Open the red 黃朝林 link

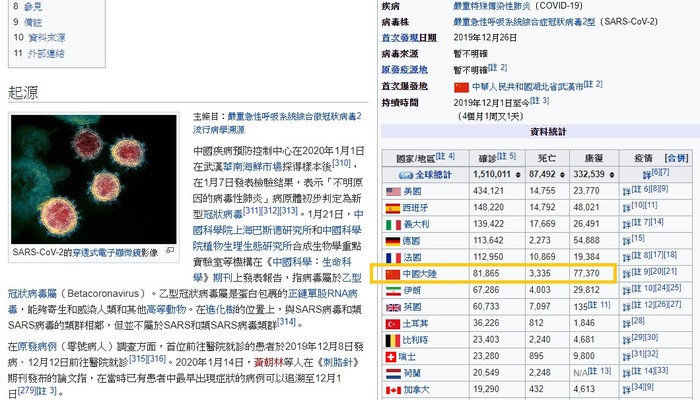[x=269, y=362]
